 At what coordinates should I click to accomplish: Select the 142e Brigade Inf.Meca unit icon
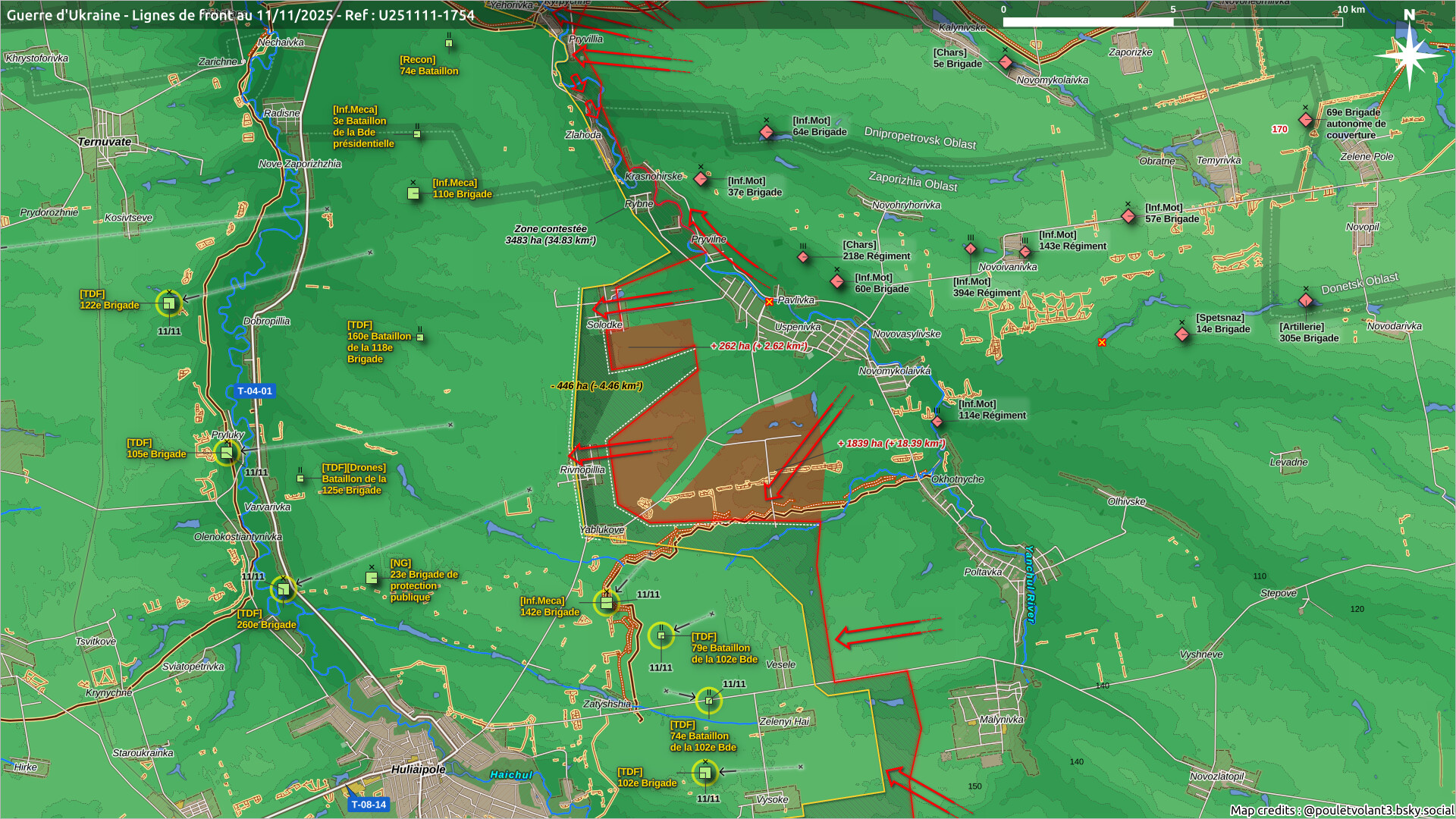pyautogui.click(x=606, y=603)
